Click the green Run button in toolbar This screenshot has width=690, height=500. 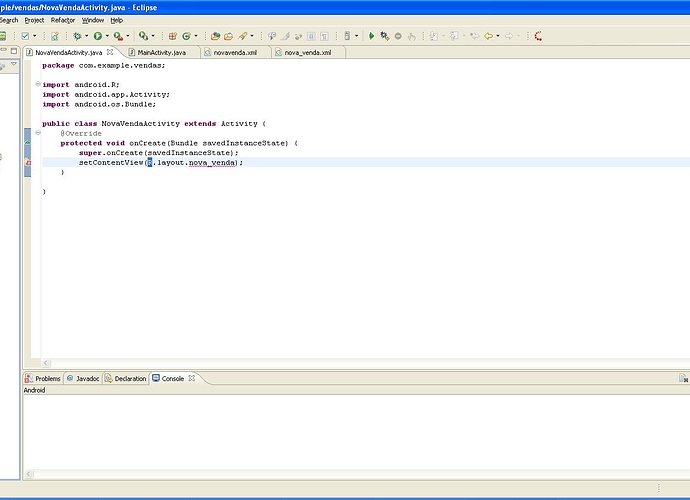99,36
